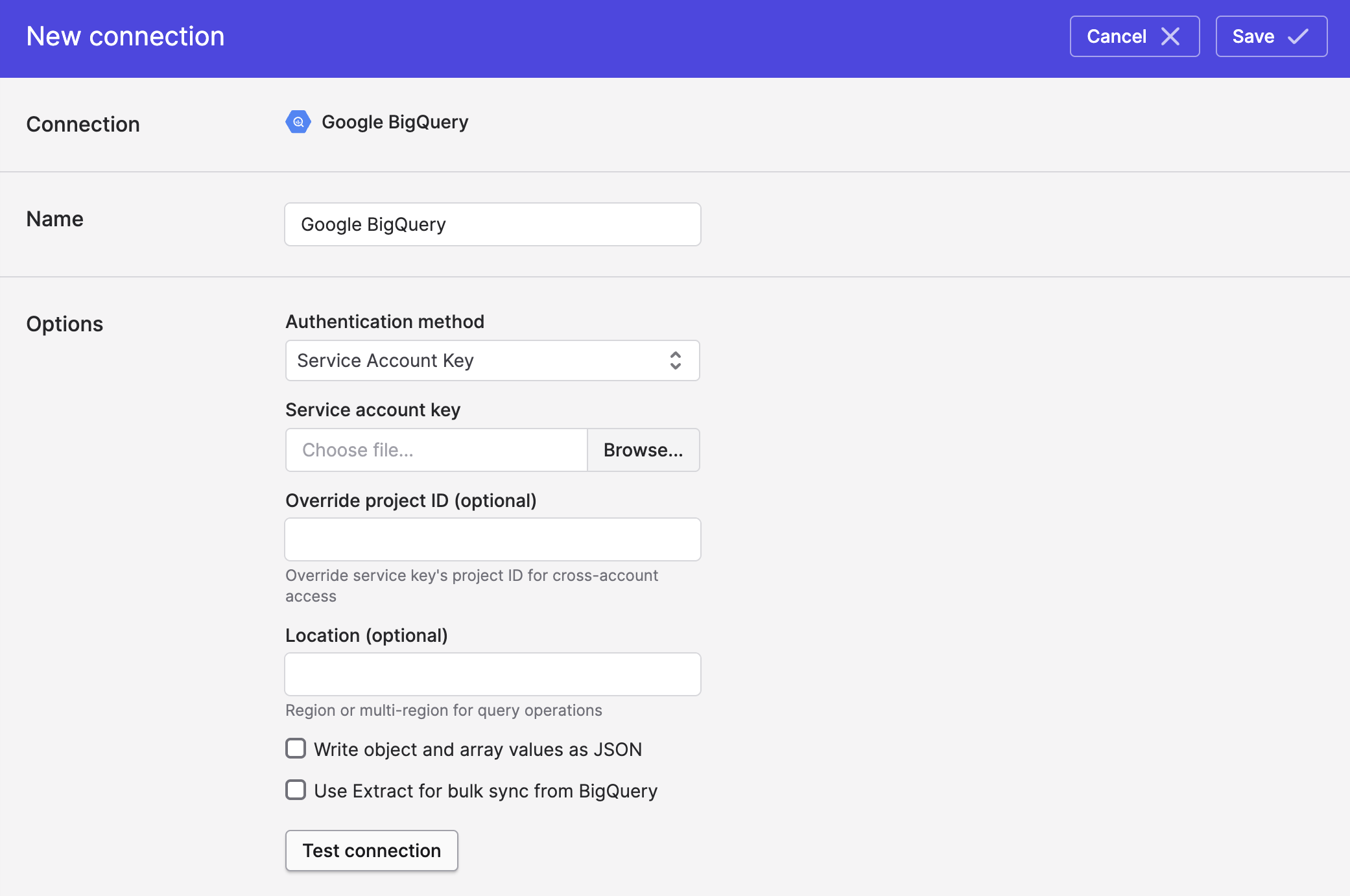Focus the Name text field
The height and width of the screenshot is (896, 1350).
pyautogui.click(x=493, y=224)
